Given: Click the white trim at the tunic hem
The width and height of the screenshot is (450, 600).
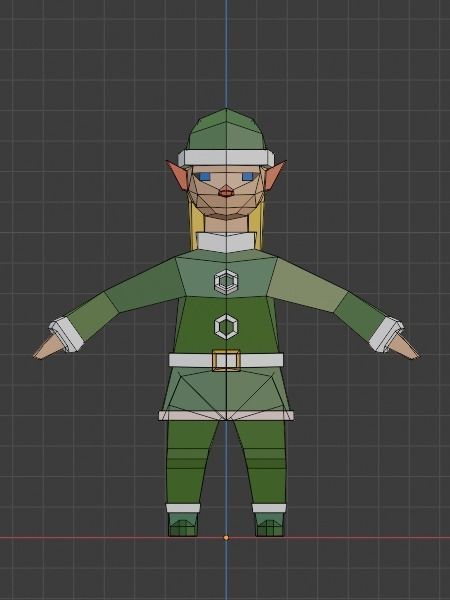Looking at the screenshot, I should [x=226, y=416].
